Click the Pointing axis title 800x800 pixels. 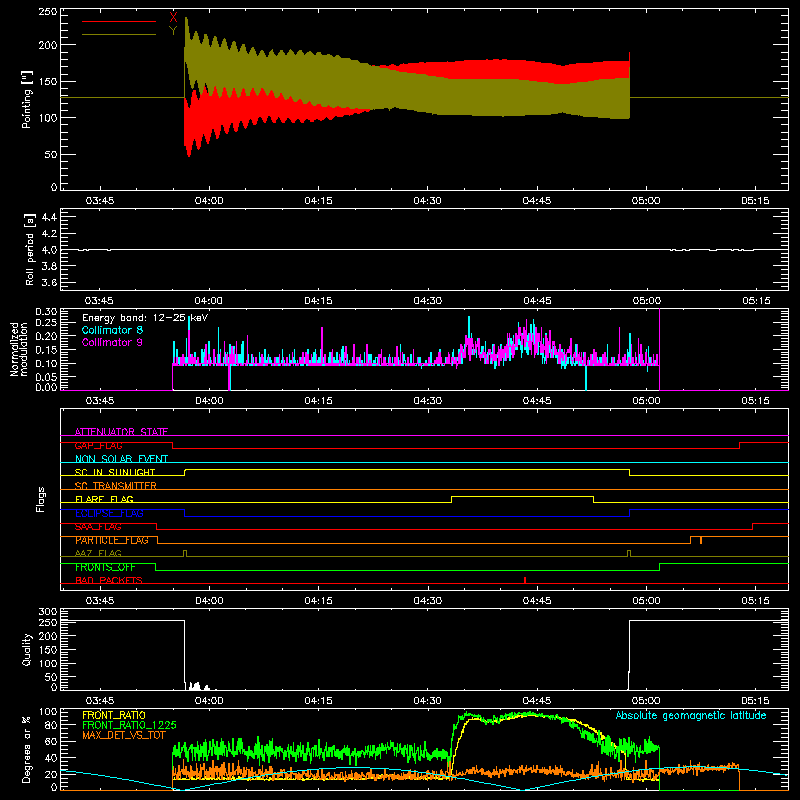(27, 99)
